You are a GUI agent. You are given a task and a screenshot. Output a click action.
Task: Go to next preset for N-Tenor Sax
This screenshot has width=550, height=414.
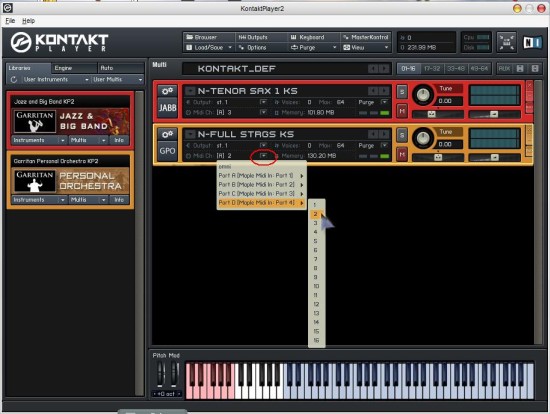pyautogui.click(x=384, y=91)
